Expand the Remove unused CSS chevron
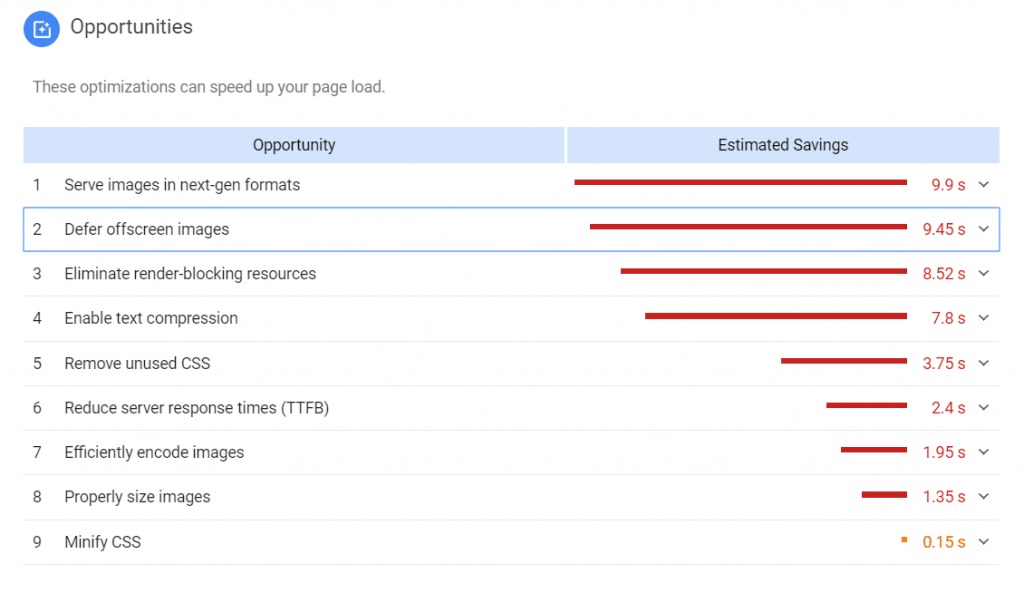The image size is (1024, 593). [984, 363]
